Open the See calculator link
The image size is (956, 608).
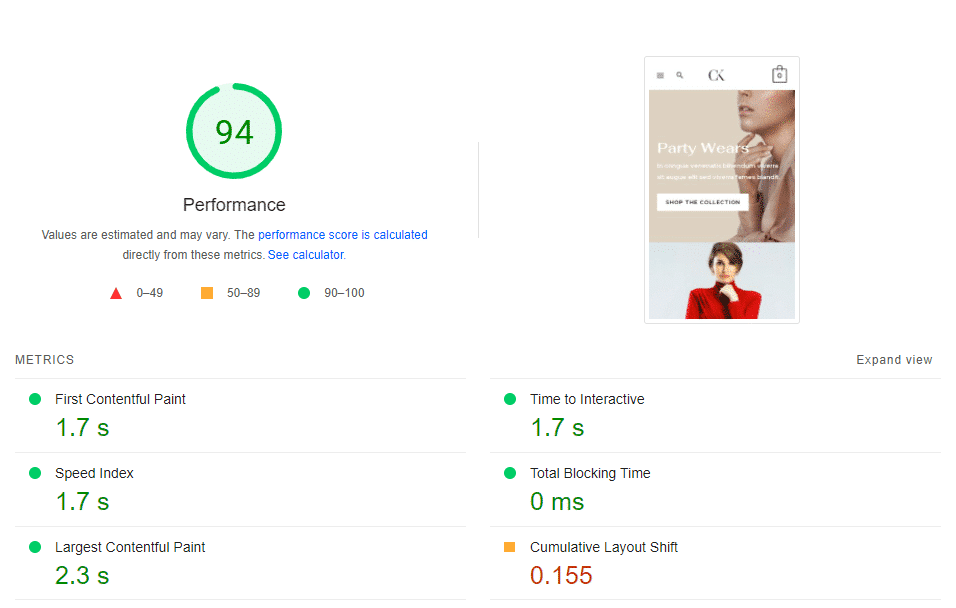305,254
